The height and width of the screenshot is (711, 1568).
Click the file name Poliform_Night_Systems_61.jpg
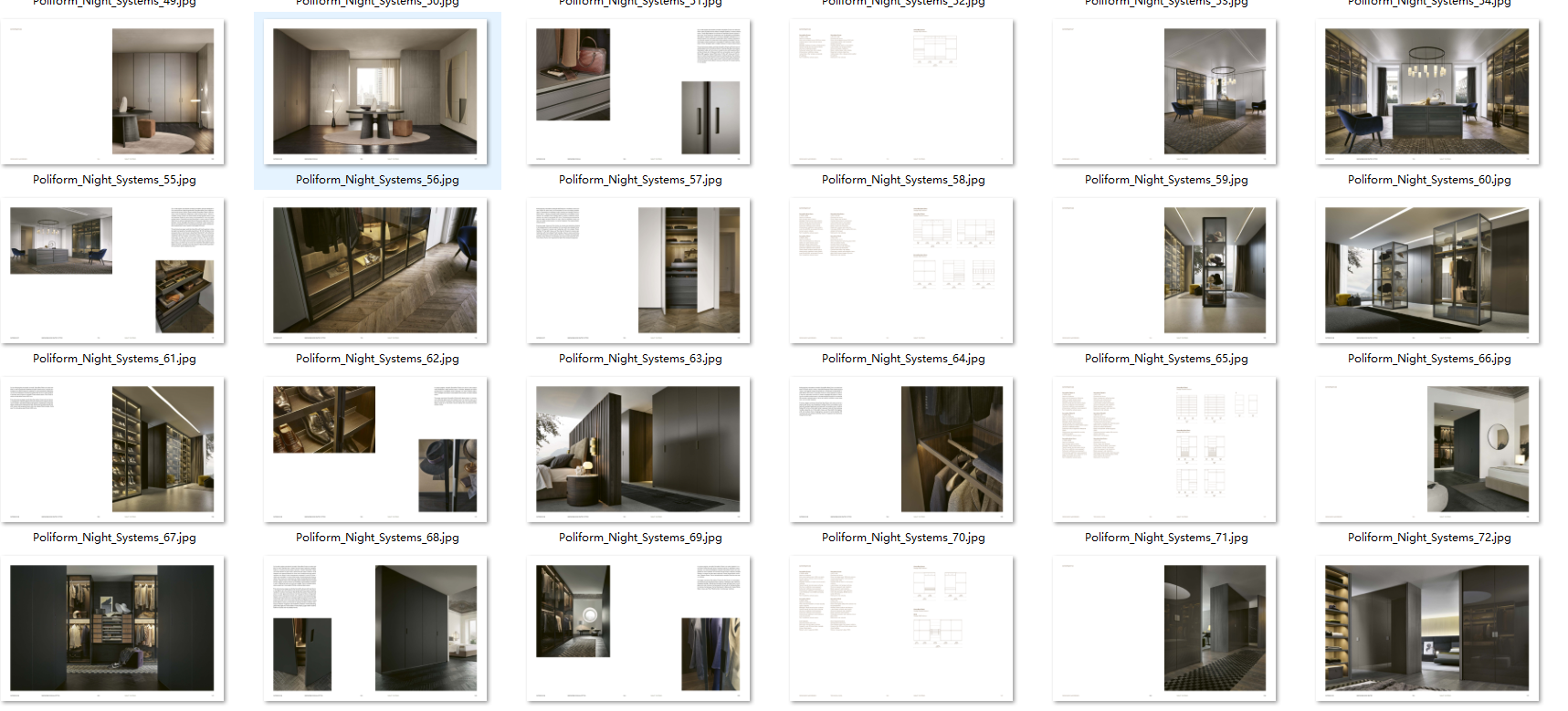pyautogui.click(x=114, y=359)
